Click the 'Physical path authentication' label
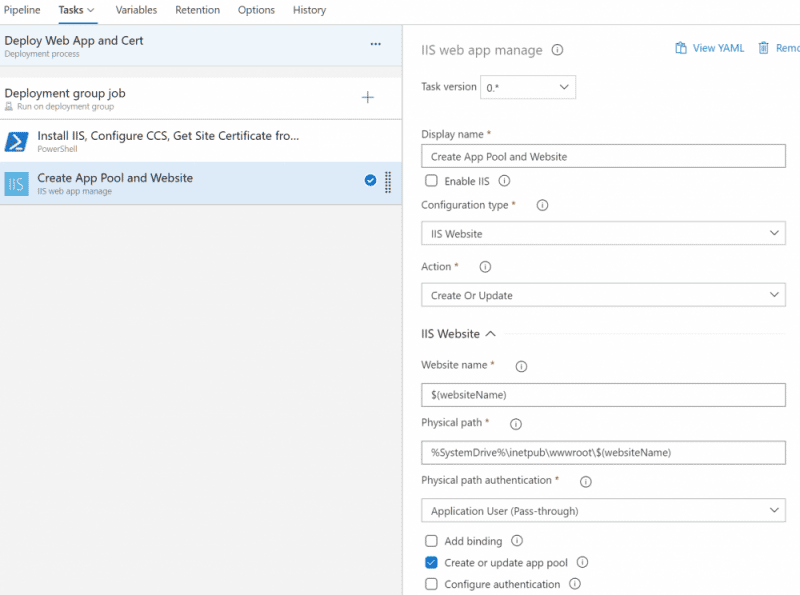 (486, 480)
